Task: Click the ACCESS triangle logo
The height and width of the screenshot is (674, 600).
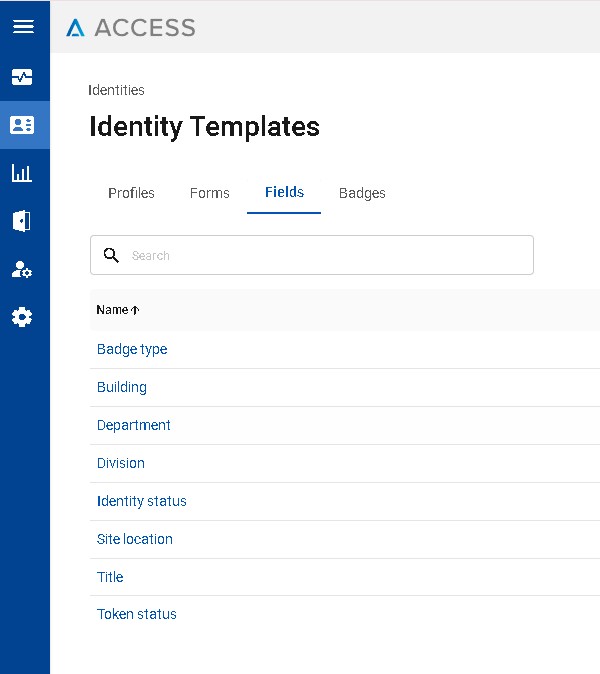Action: click(75, 28)
